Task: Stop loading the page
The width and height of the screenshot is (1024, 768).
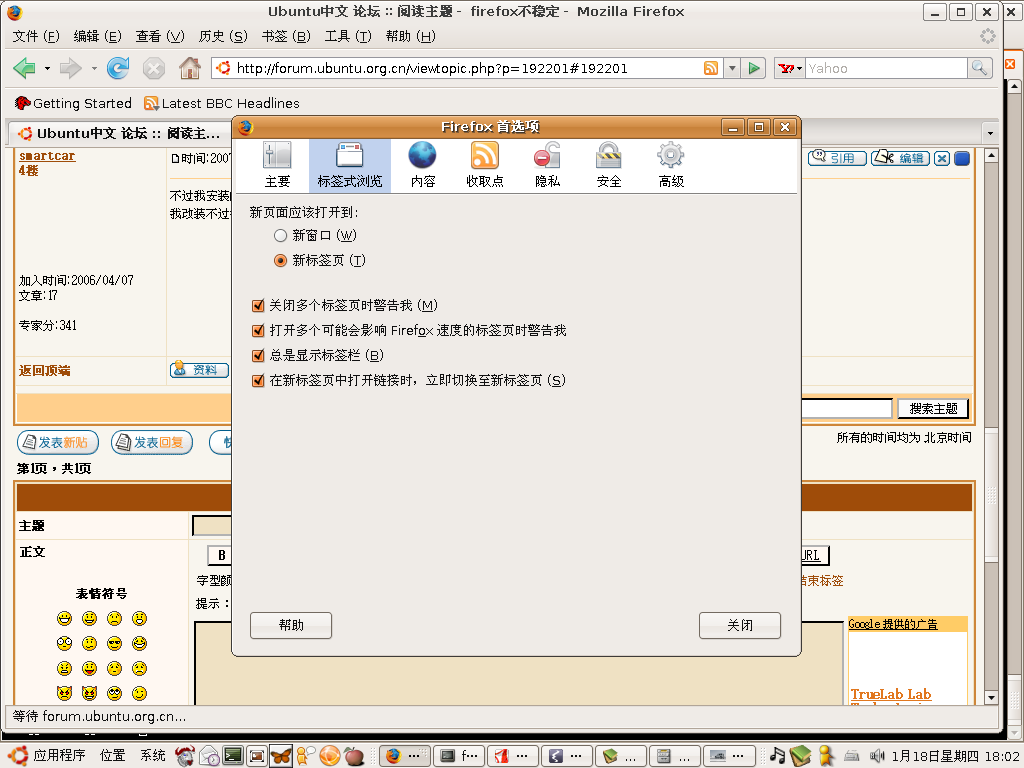Action: coord(153,68)
